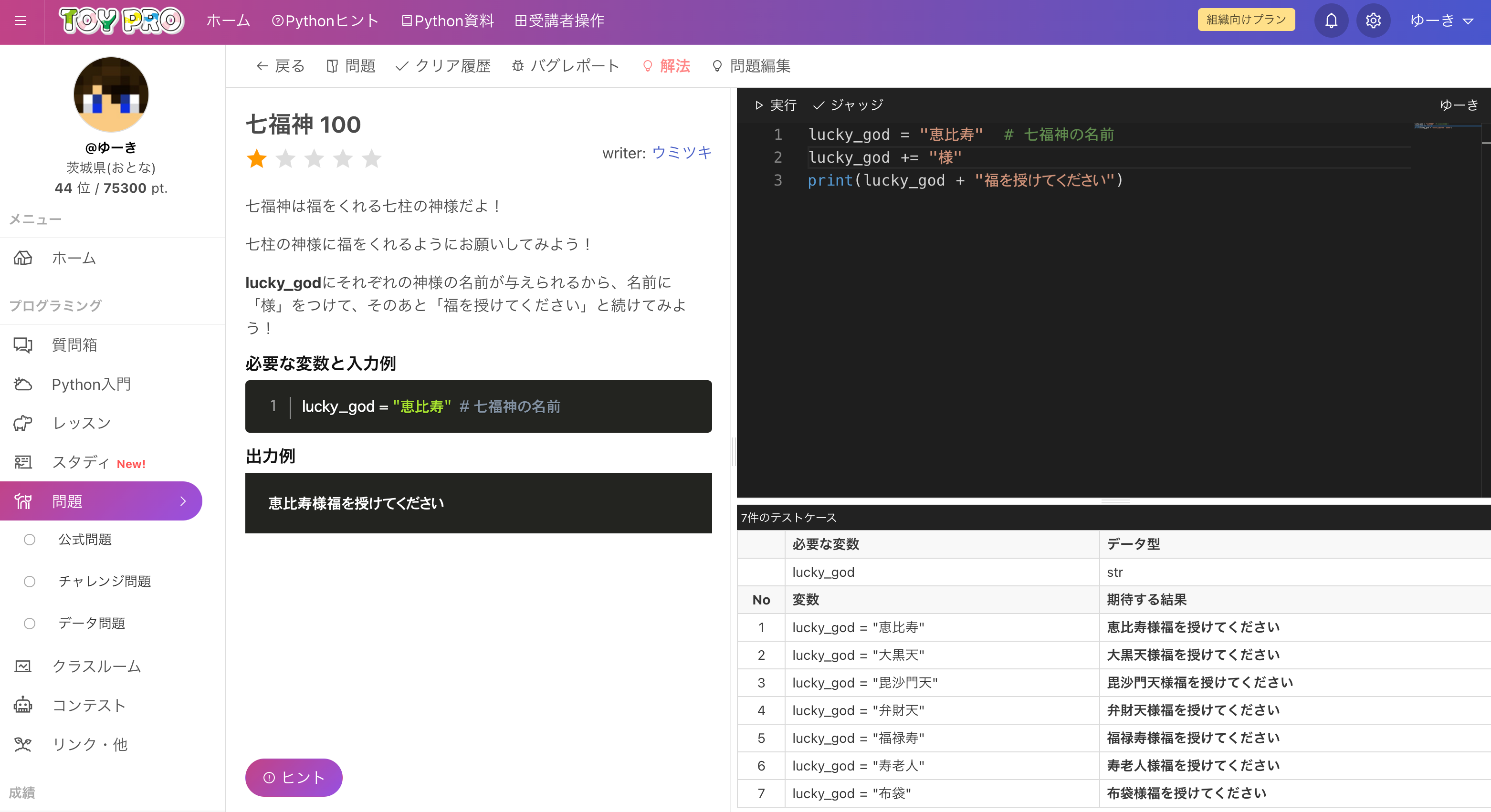Select the 公式問題 radio option
The height and width of the screenshot is (812, 1491).
30,540
